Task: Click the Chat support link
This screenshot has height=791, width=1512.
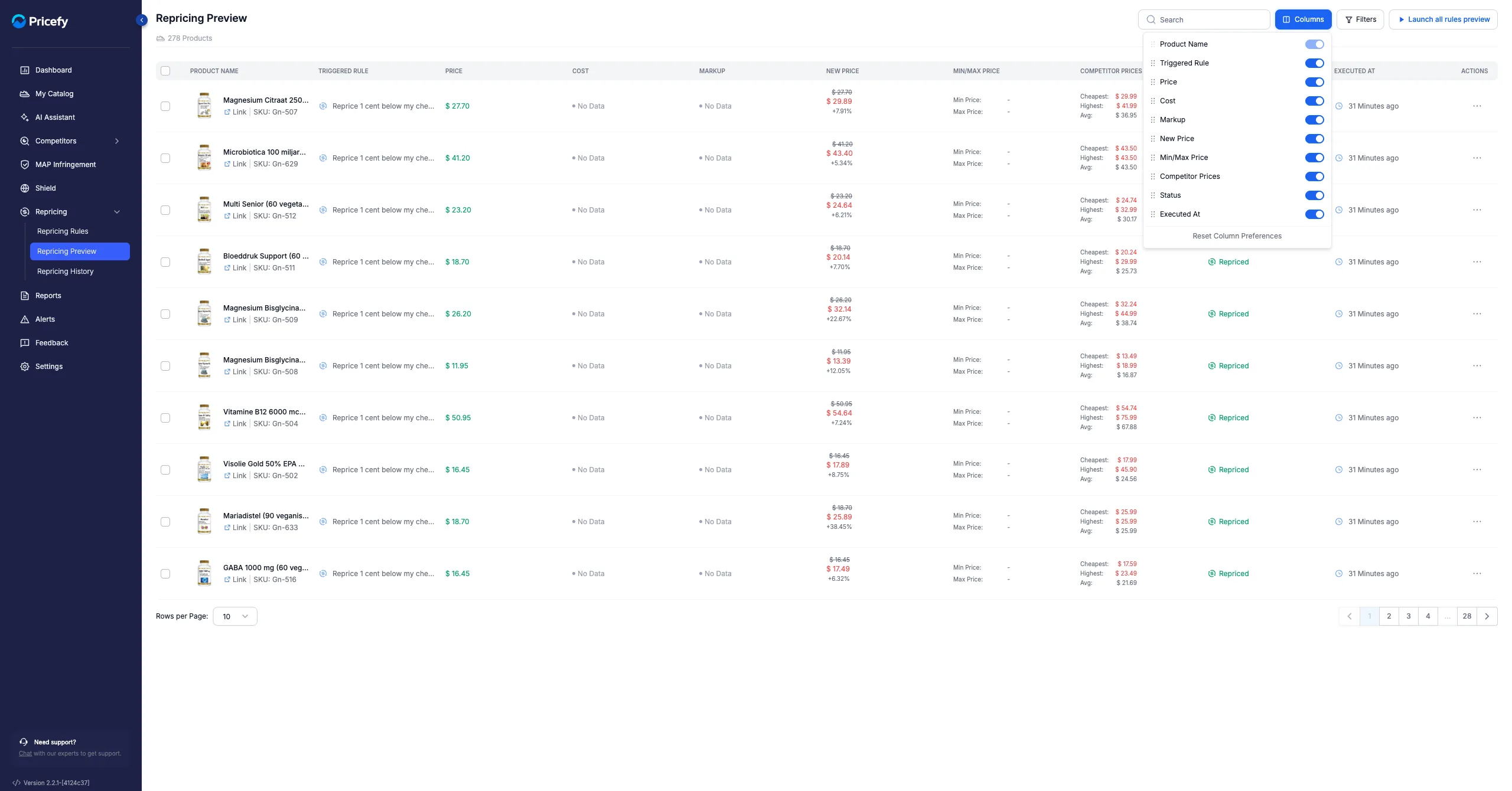Action: (25, 753)
